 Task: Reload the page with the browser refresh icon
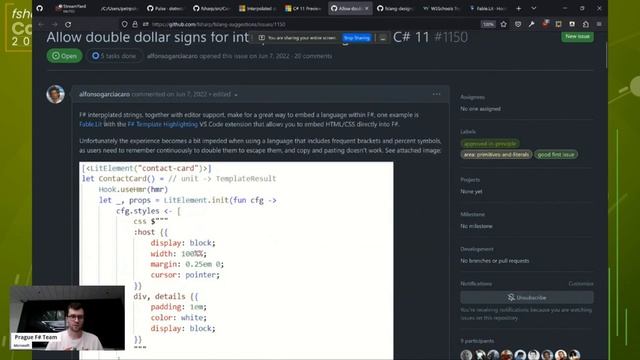pos(68,24)
